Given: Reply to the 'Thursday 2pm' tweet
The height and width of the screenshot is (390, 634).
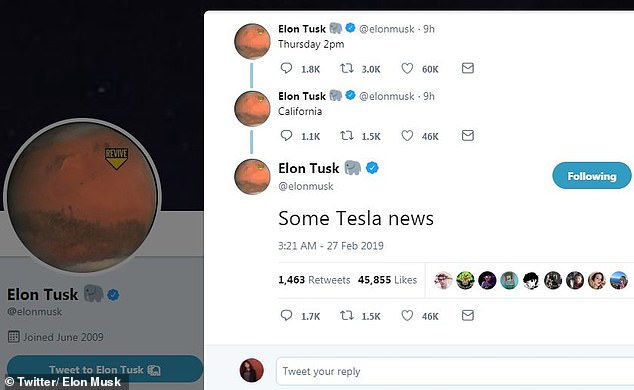Looking at the screenshot, I should (286, 68).
